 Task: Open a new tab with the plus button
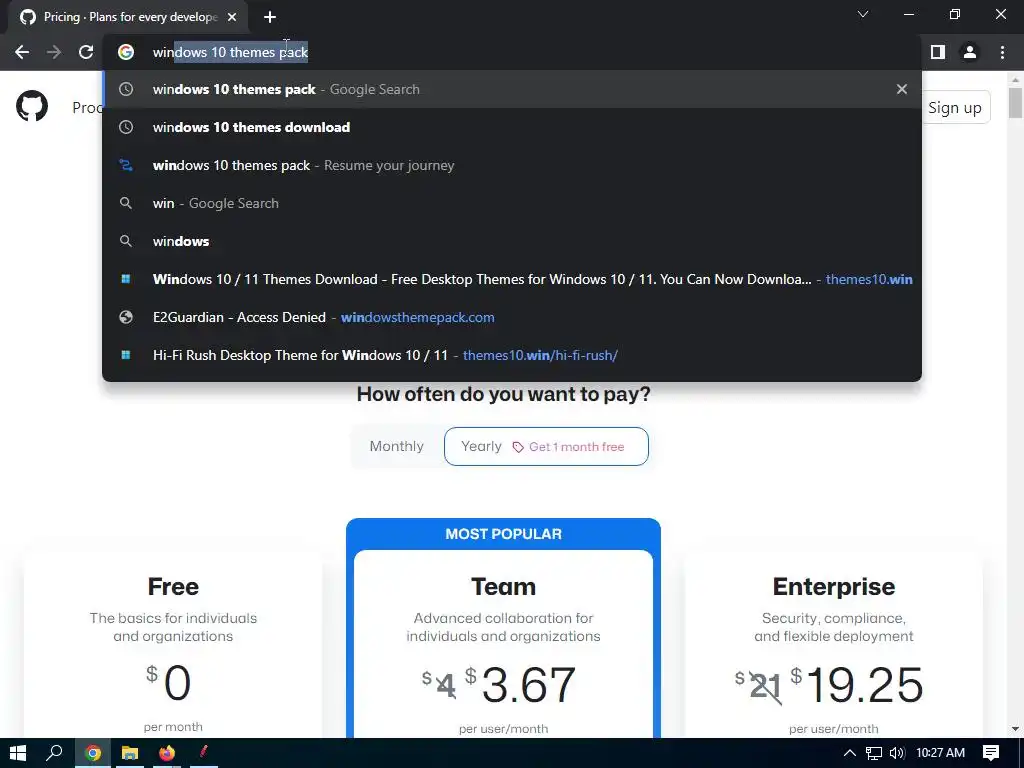click(x=270, y=17)
